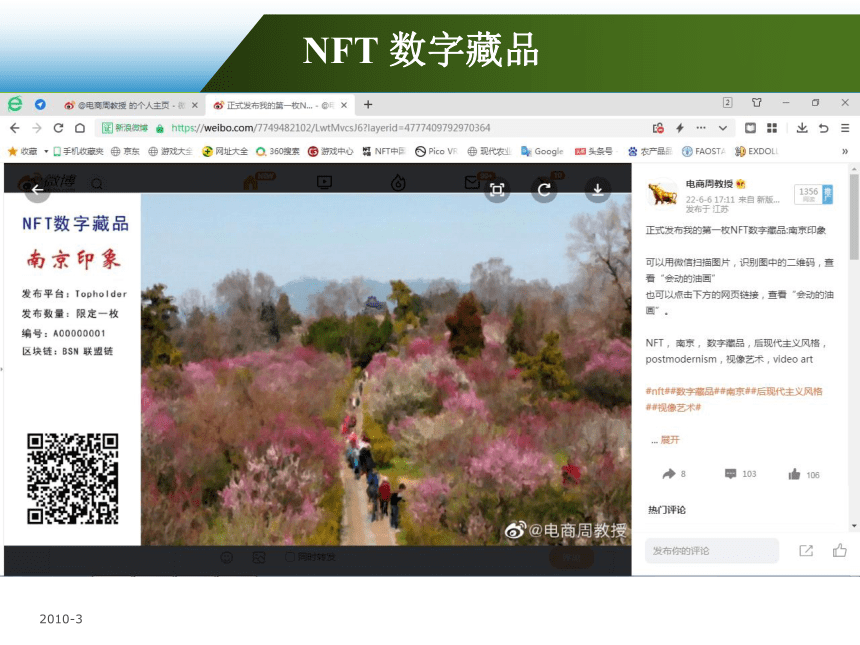Click the ##视像艺术# hashtag
Viewport: 860px width, 645px height.
[673, 407]
